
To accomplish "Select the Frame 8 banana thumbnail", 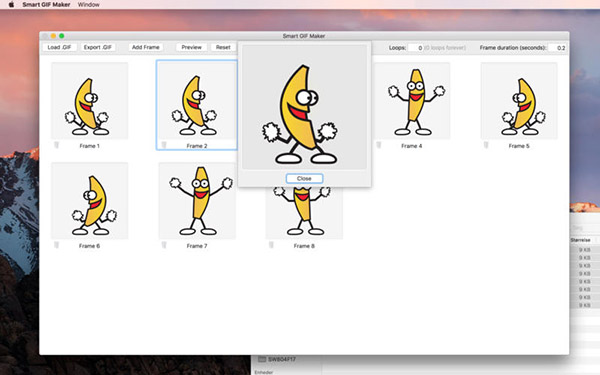I will pos(304,213).
